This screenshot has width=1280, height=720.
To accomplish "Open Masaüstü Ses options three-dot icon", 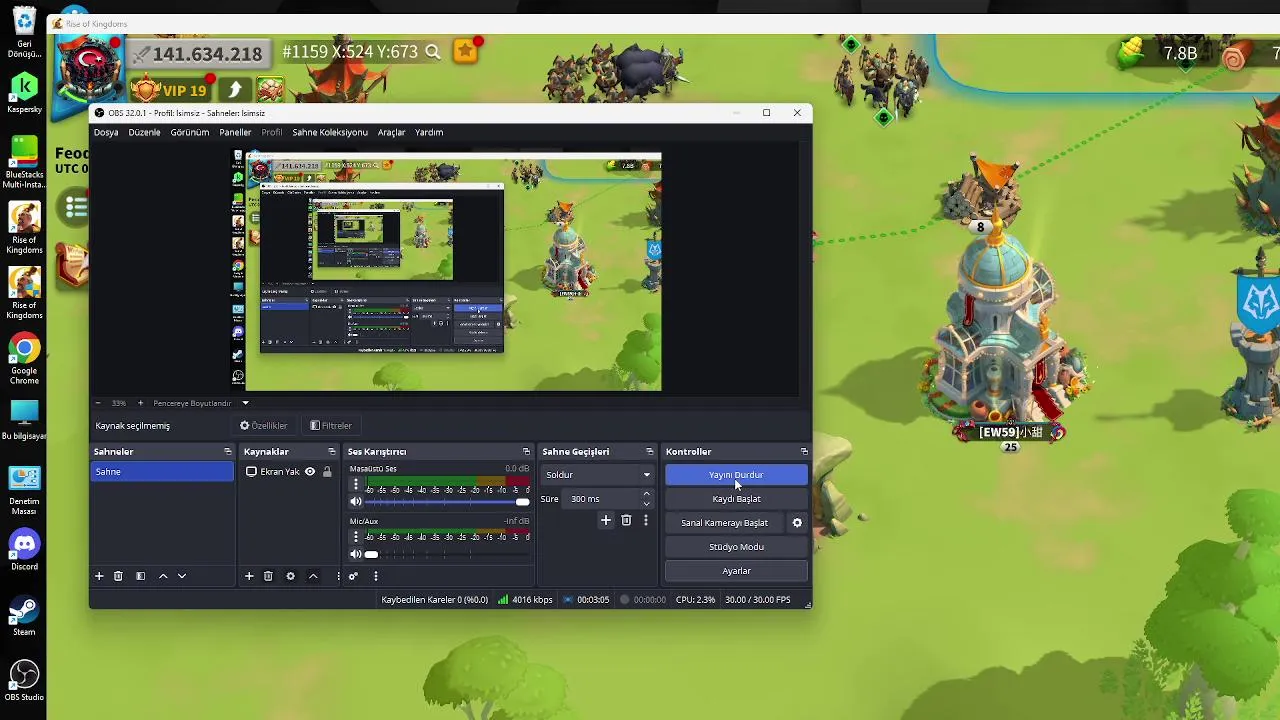I will [355, 485].
